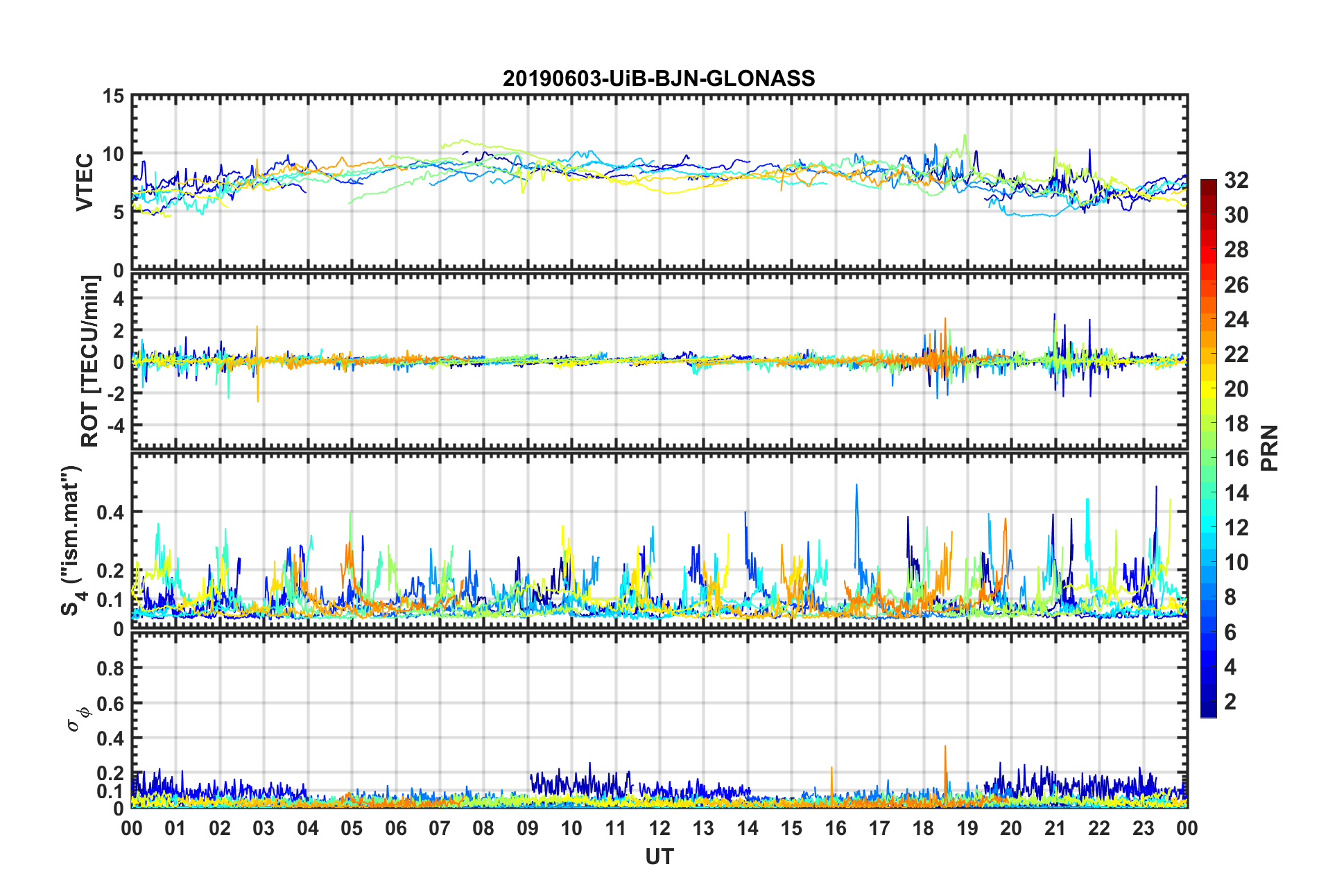Click the plot title "20190603-UiB-BJN-GLONASS"
Screen dimensions: 1319x896
click(x=659, y=78)
